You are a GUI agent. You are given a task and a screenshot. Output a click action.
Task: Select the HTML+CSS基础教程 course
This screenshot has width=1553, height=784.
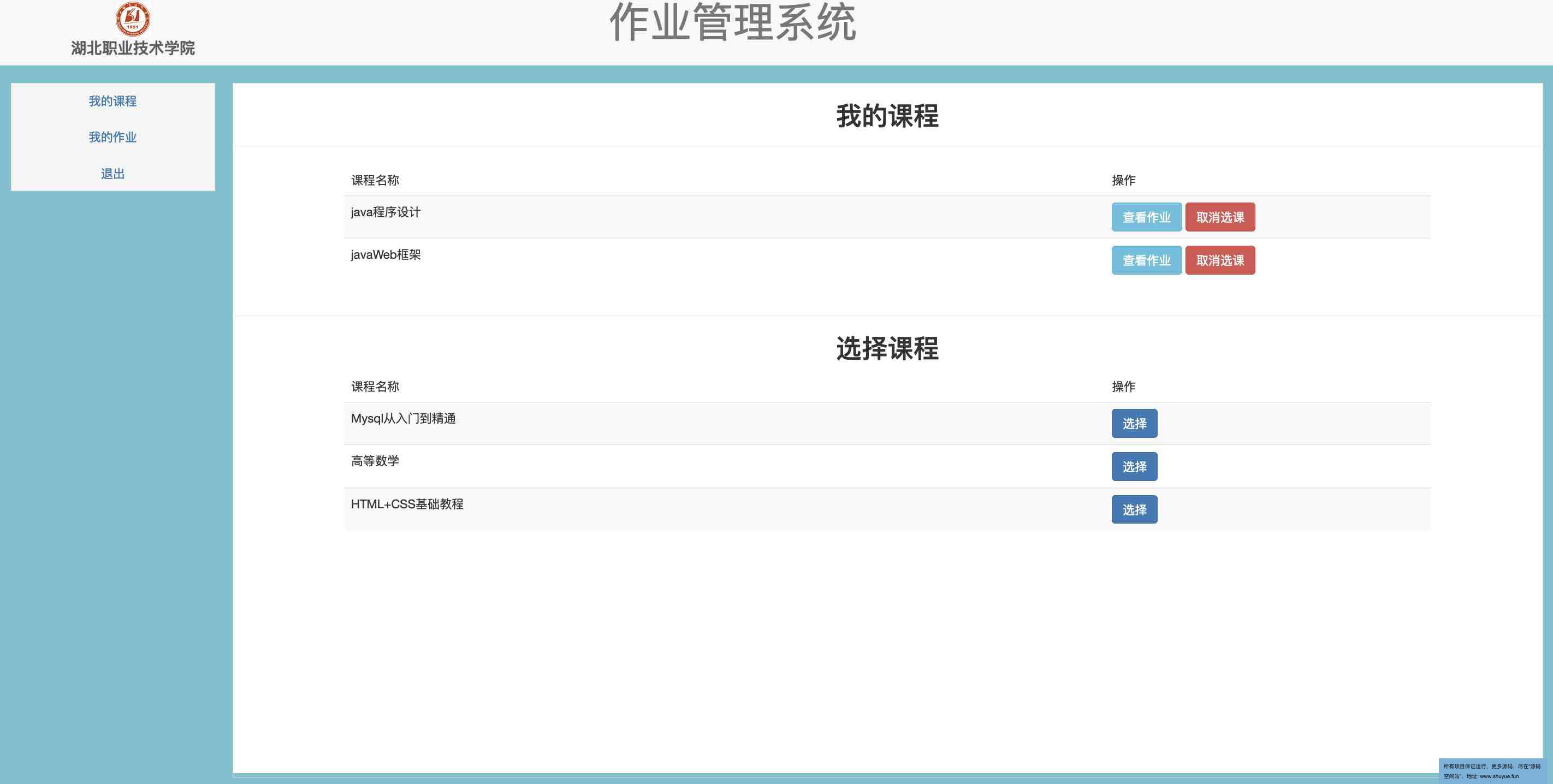tap(1134, 510)
